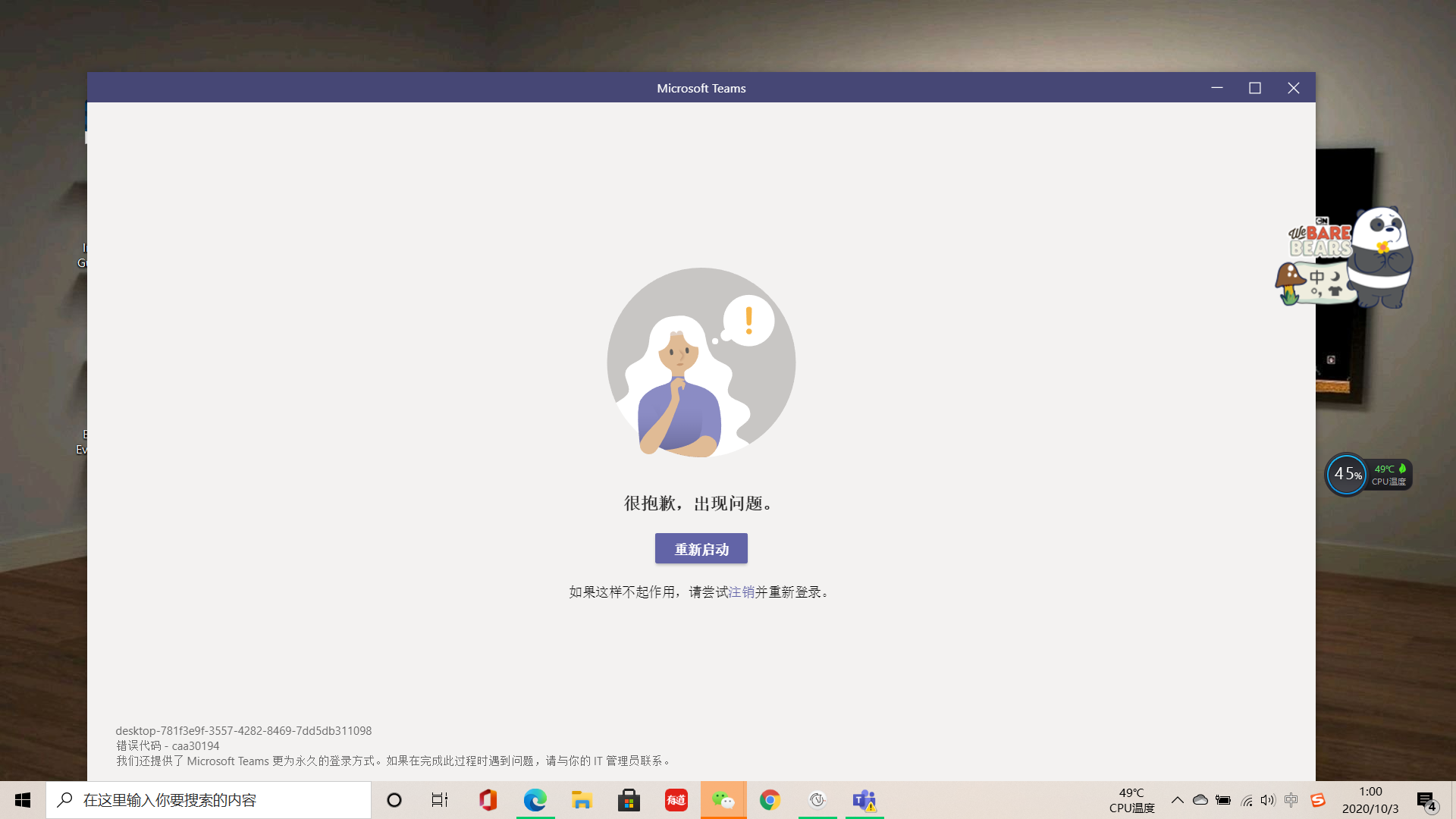The height and width of the screenshot is (819, 1456).
Task: Click Microsoft Teams taskbar icon
Action: [x=864, y=800]
